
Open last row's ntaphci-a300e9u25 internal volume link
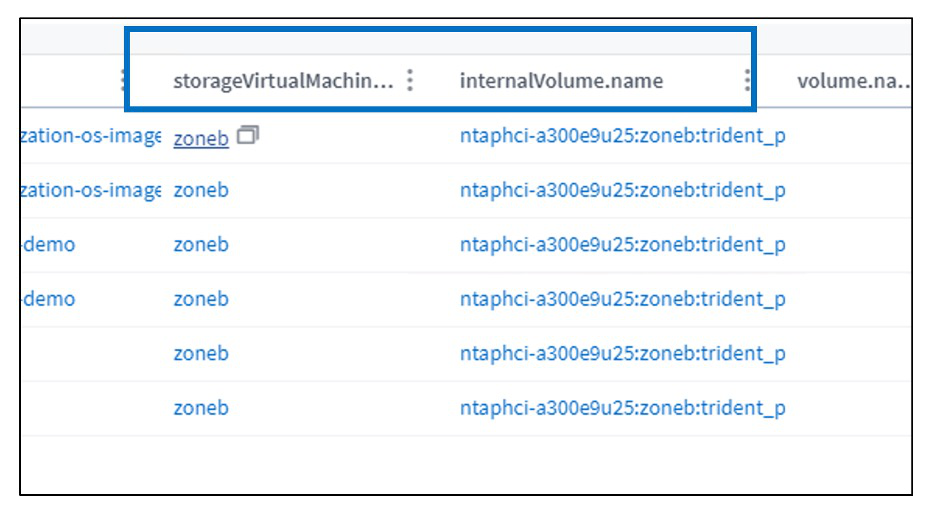pos(622,408)
